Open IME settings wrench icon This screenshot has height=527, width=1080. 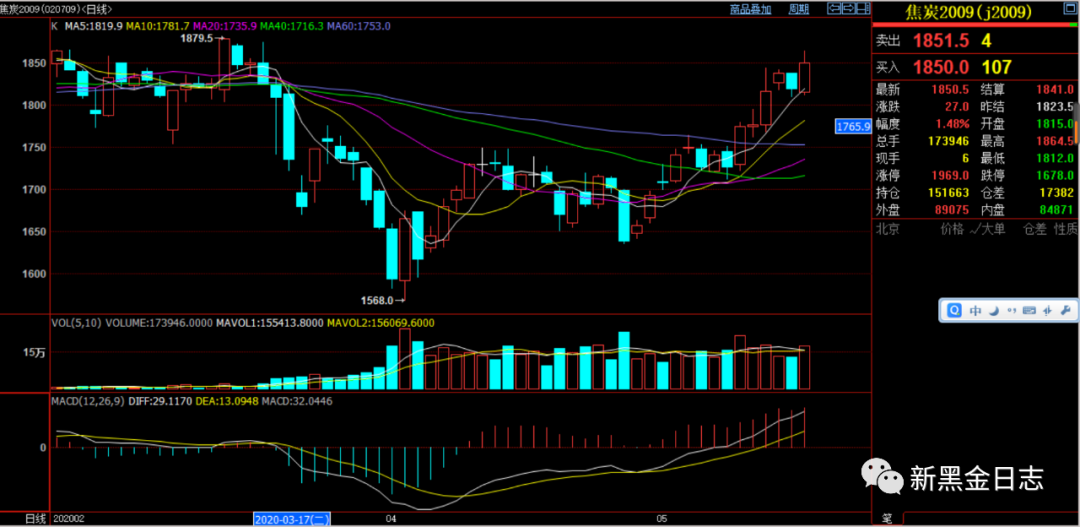(1065, 311)
